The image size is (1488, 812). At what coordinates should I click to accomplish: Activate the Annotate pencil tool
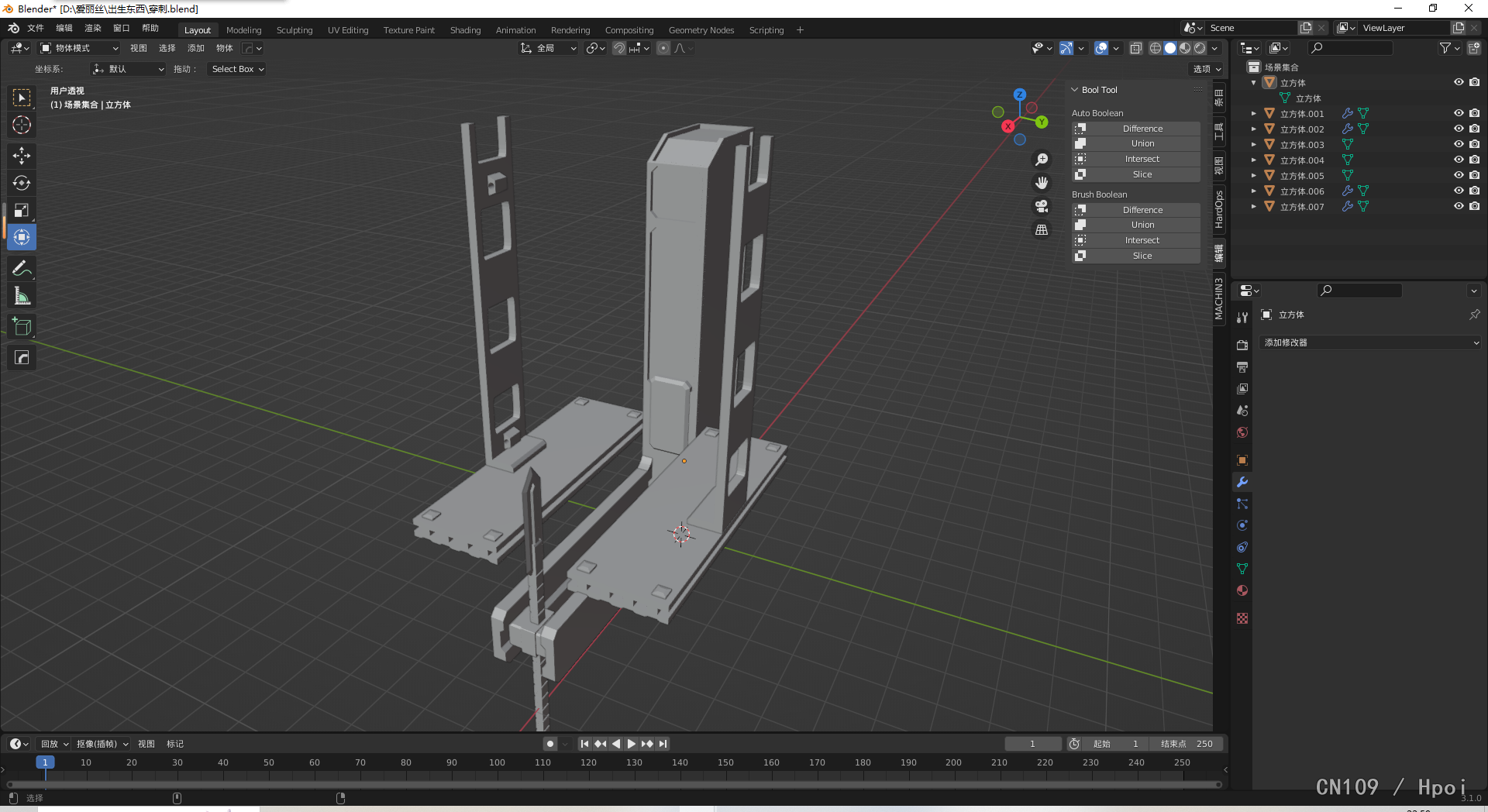22,269
